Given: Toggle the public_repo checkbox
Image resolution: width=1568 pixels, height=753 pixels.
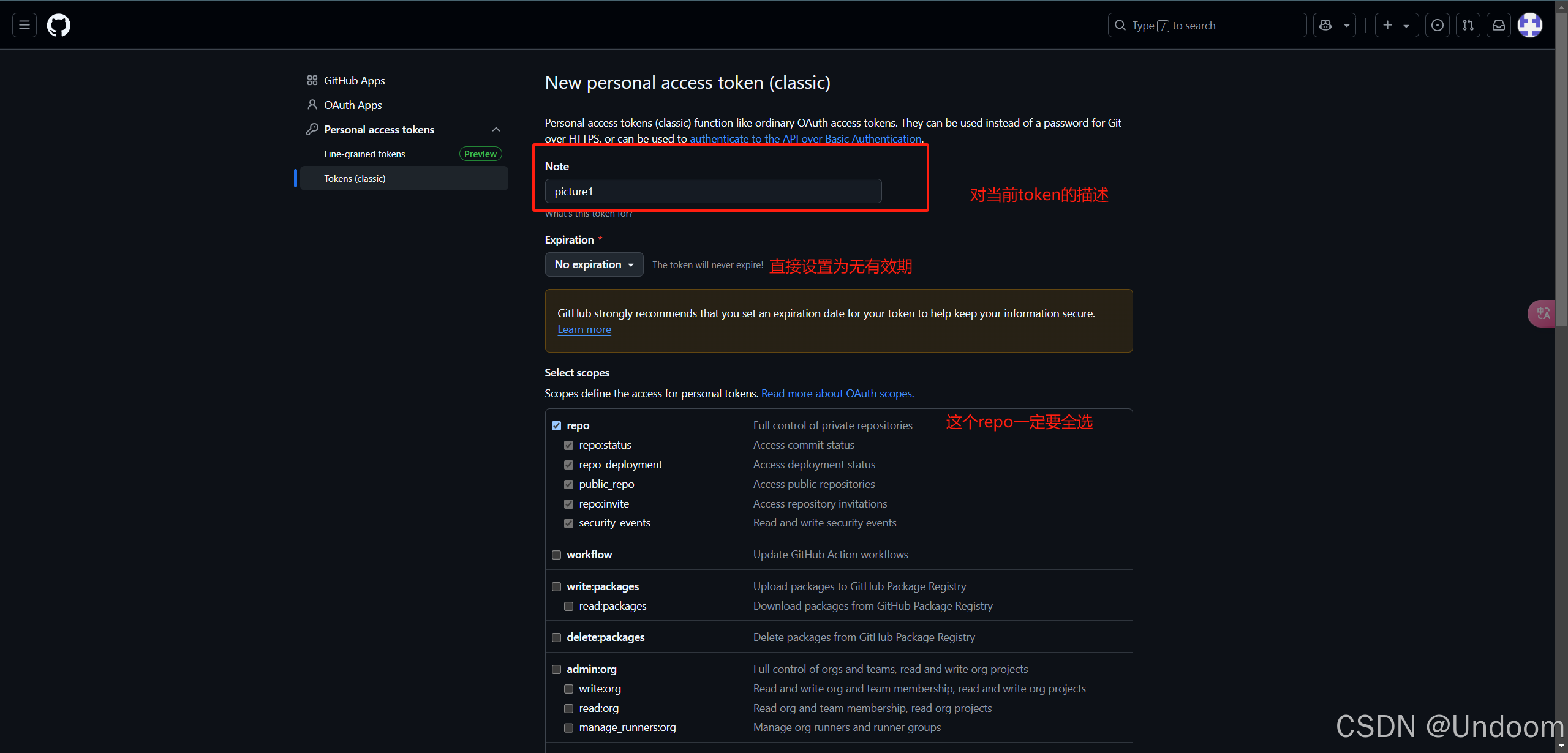Looking at the screenshot, I should 568,484.
